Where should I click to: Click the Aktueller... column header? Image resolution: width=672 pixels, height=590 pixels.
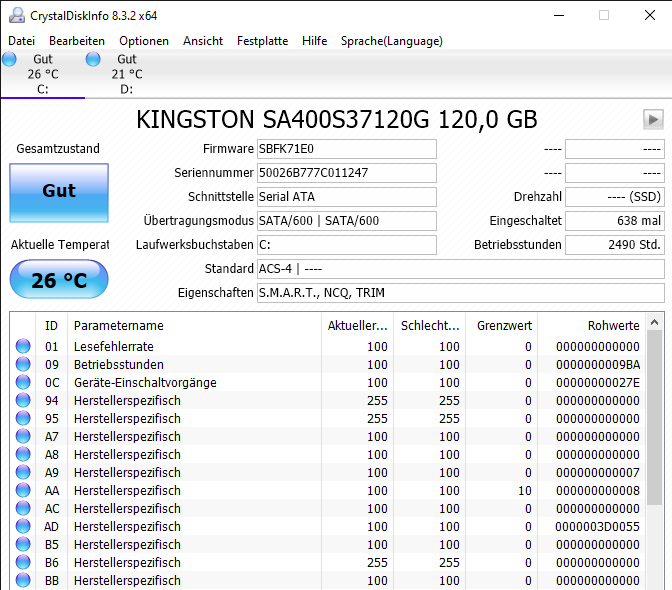click(x=357, y=326)
